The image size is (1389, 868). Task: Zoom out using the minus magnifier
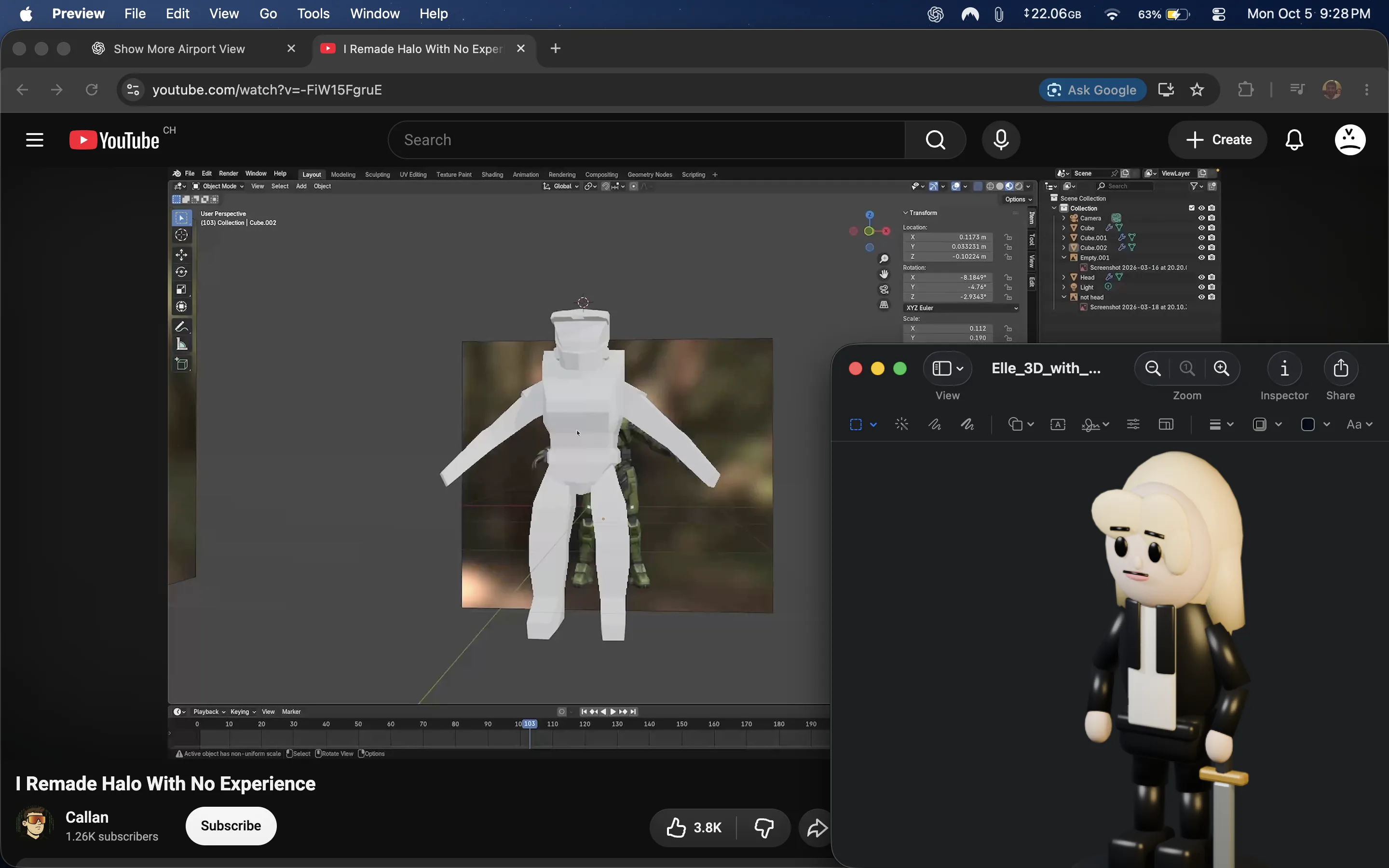(x=1153, y=368)
